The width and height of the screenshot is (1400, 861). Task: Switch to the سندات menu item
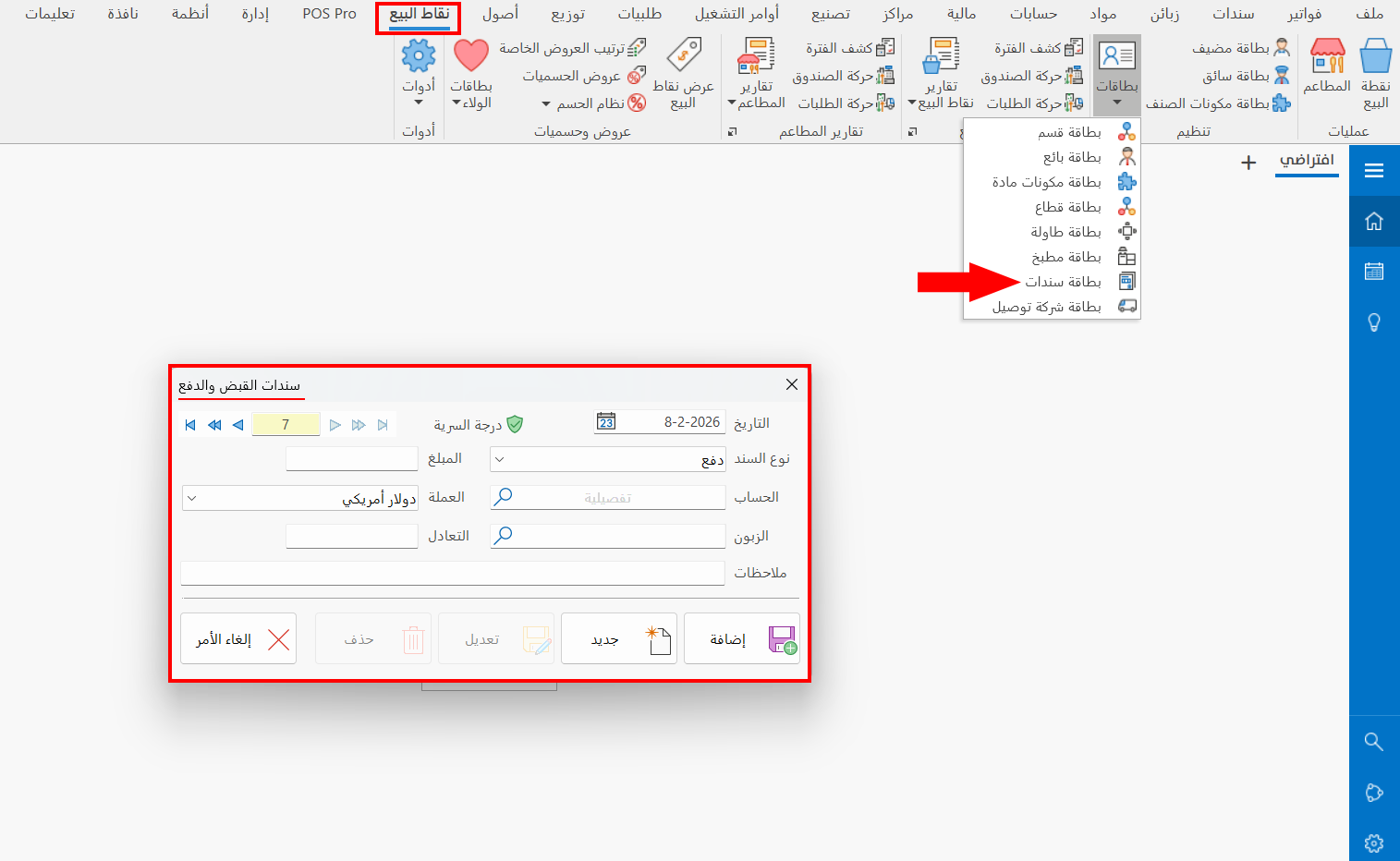pyautogui.click(x=1232, y=13)
